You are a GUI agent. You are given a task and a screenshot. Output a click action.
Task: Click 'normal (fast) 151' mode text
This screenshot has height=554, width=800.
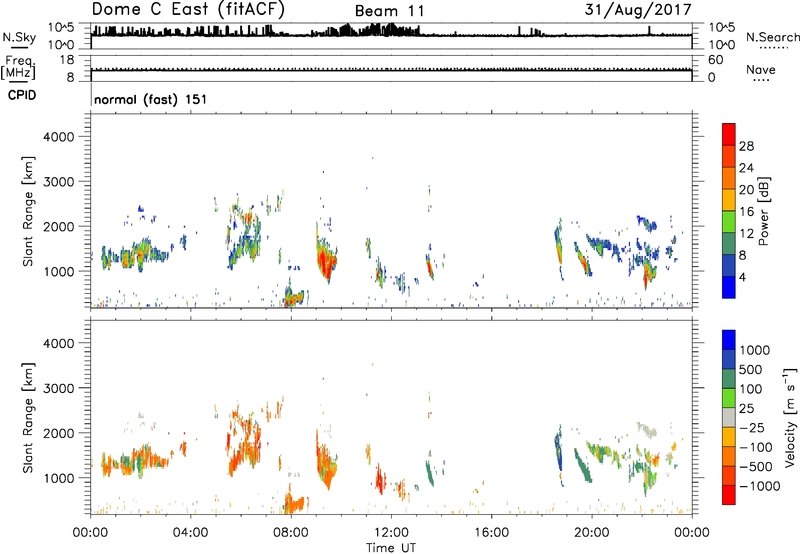coord(151,99)
